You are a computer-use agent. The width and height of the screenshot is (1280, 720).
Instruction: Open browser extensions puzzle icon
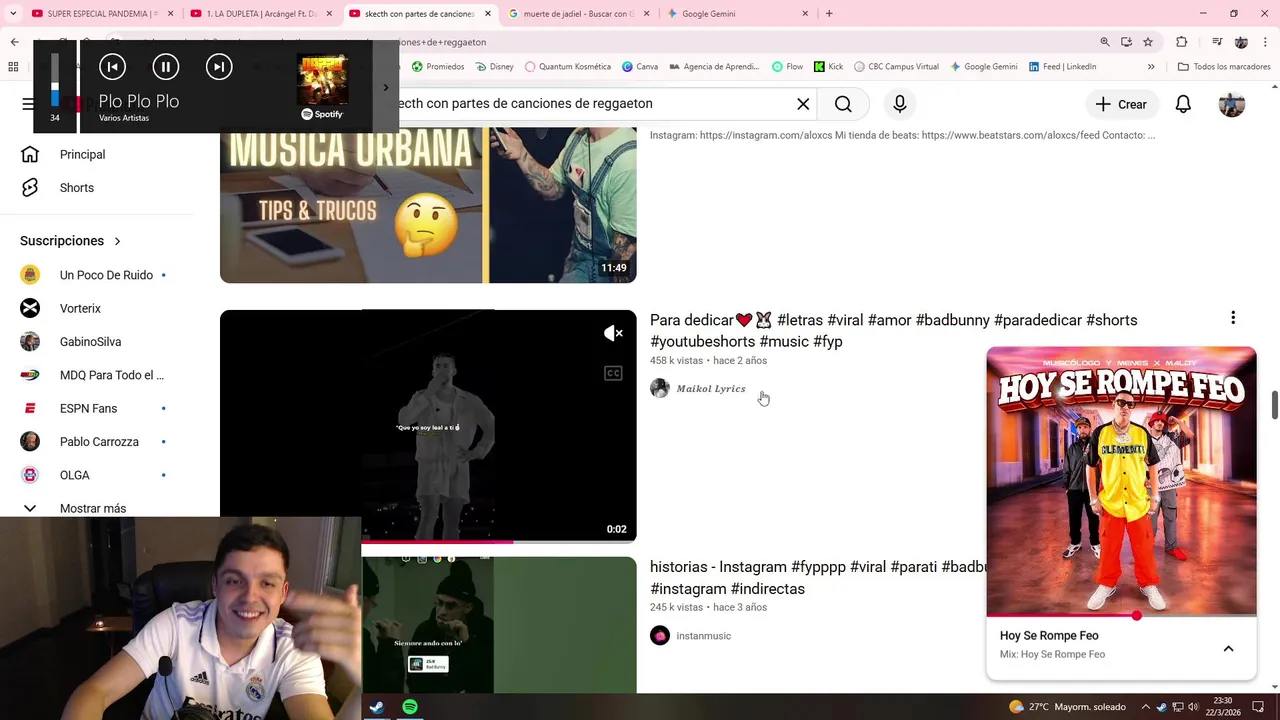pos(1182,42)
